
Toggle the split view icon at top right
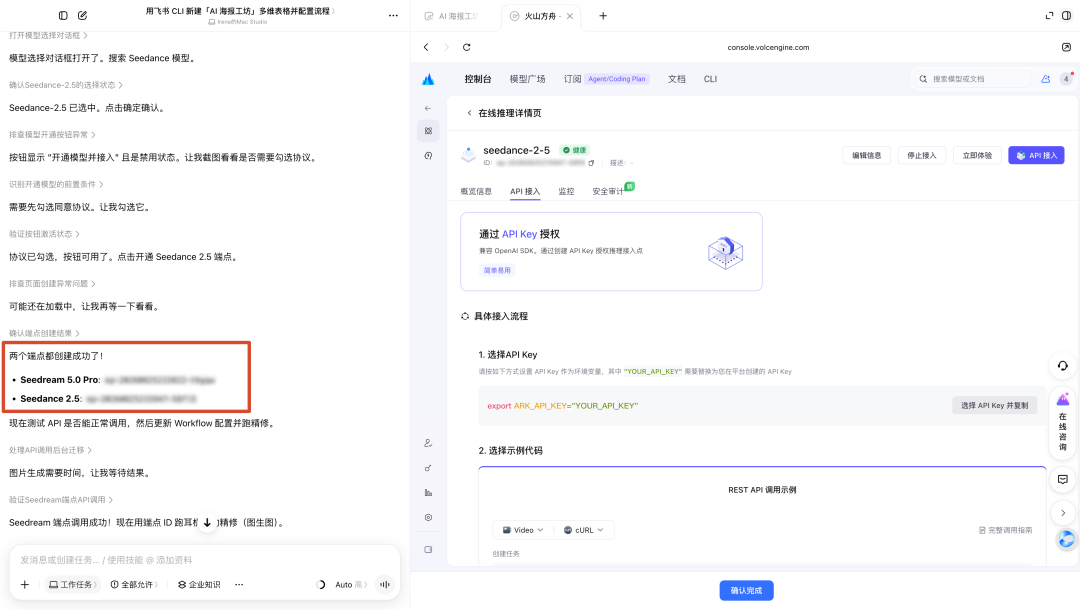coord(1066,16)
